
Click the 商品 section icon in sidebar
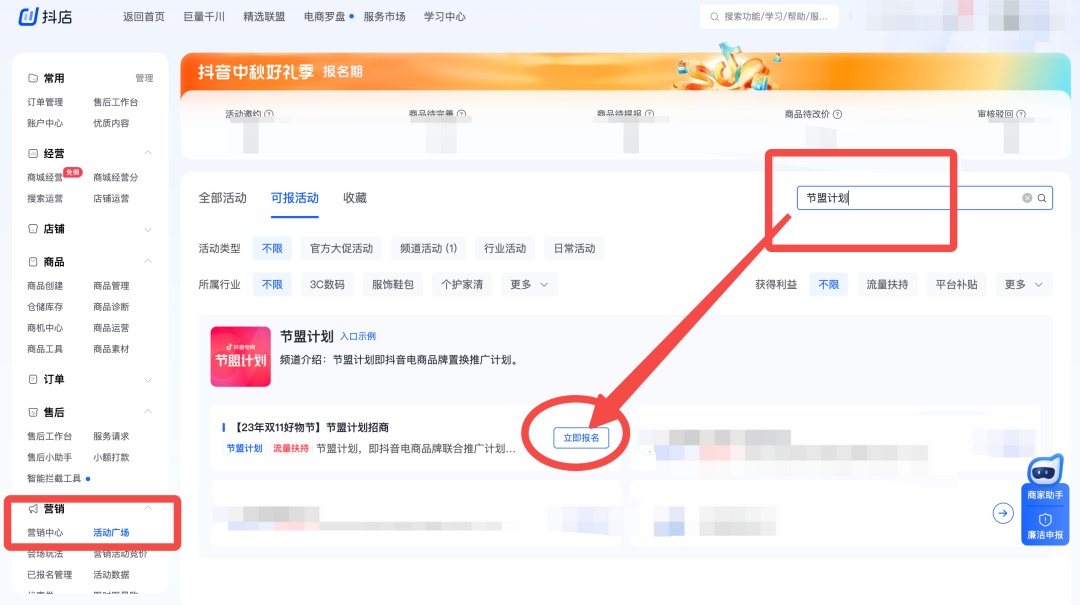tap(32, 262)
